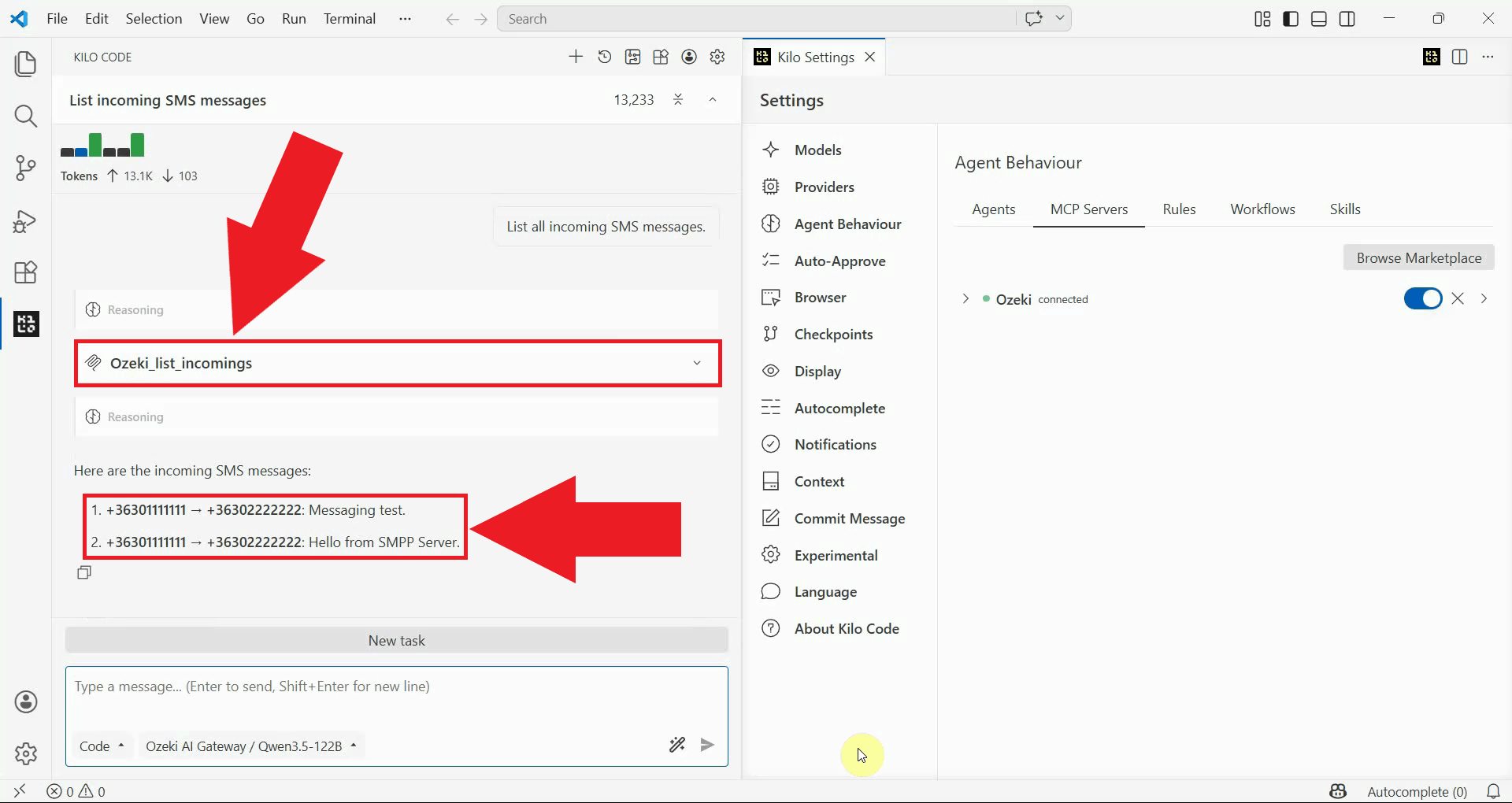Click Browse Marketplace button
The image size is (1512, 803).
[x=1418, y=257]
